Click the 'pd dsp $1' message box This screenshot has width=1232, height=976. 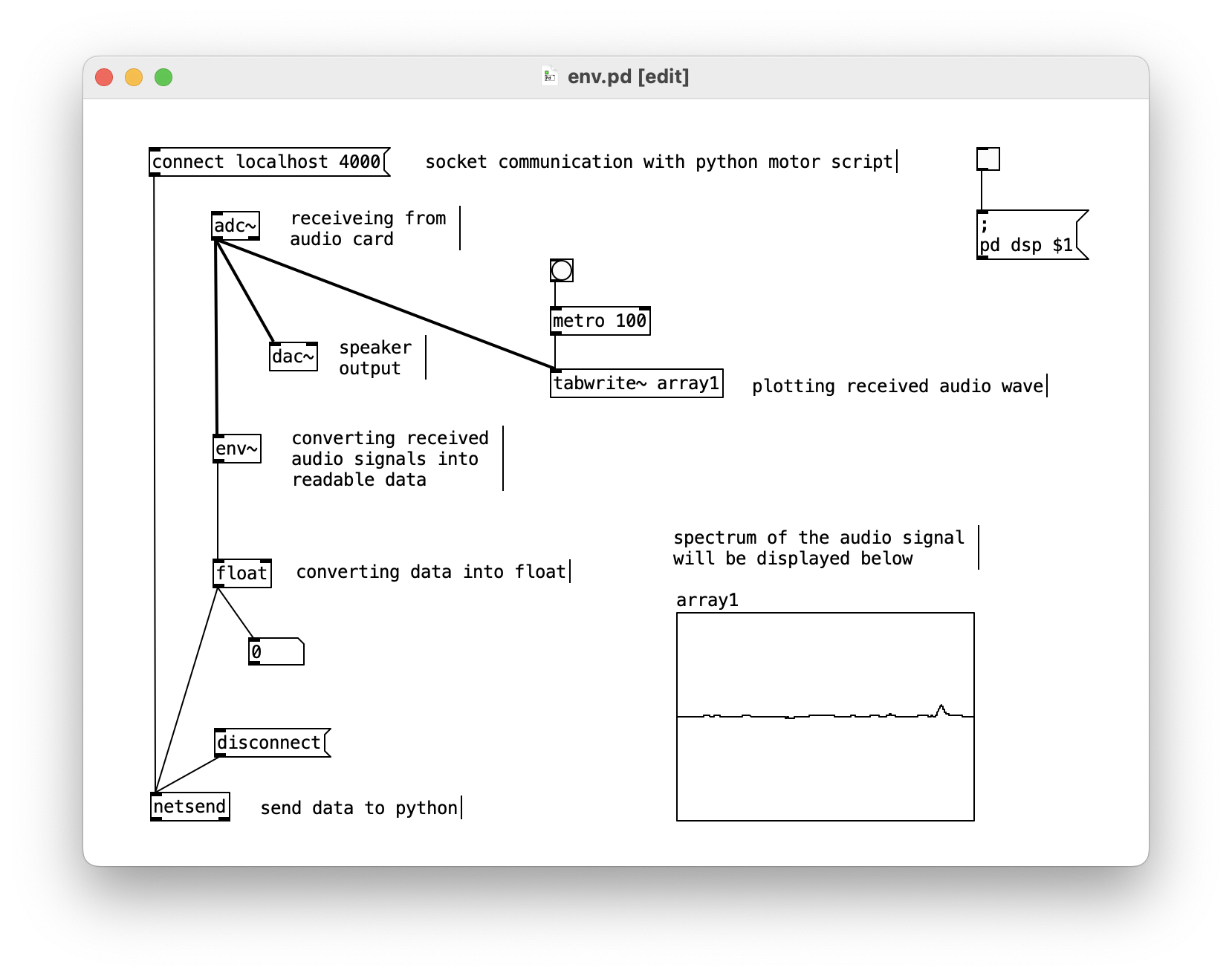click(x=1032, y=235)
